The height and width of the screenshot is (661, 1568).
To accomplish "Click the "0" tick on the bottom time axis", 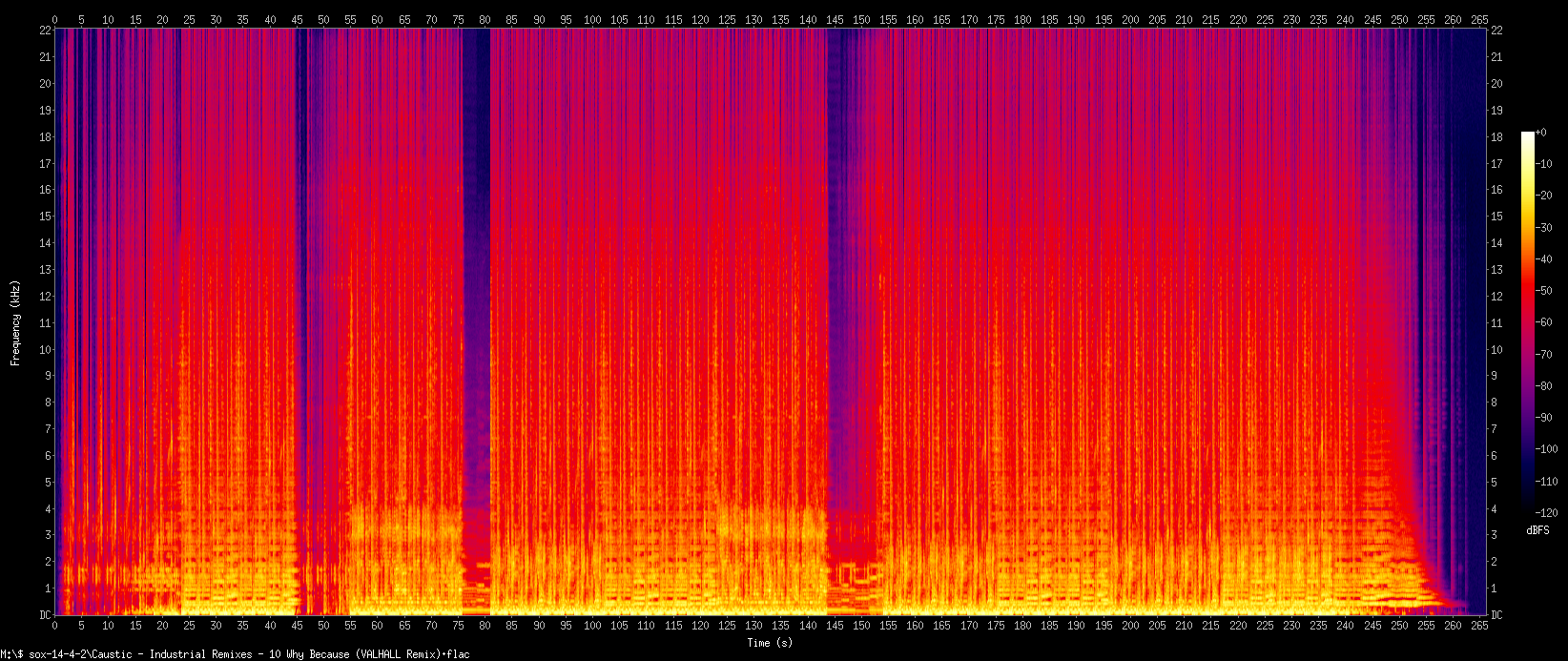I will click(x=54, y=626).
